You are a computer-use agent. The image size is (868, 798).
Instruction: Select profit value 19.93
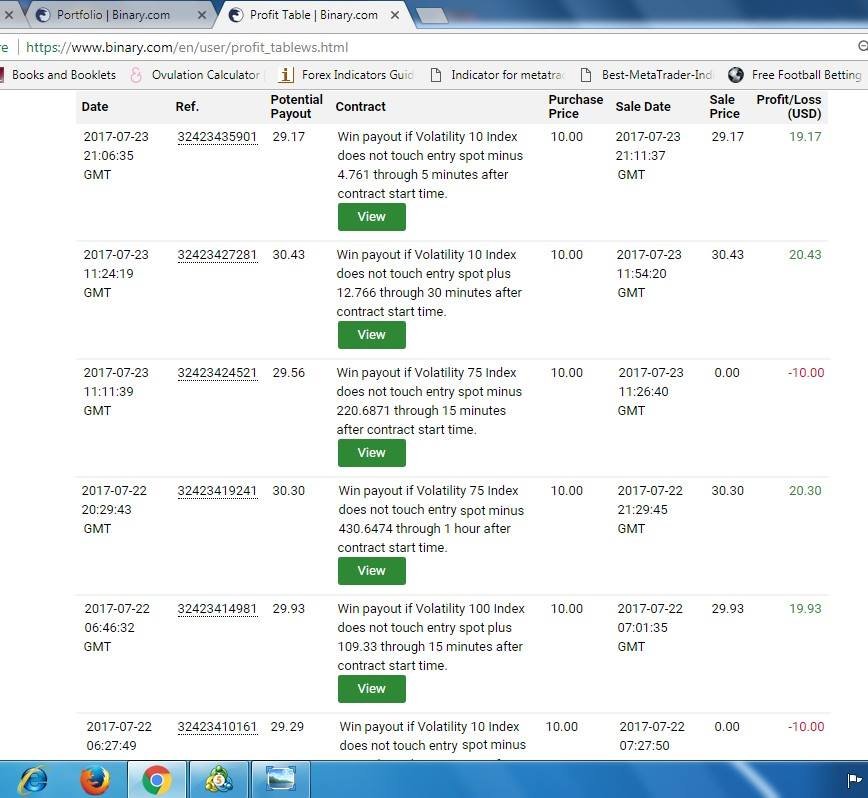click(x=805, y=608)
